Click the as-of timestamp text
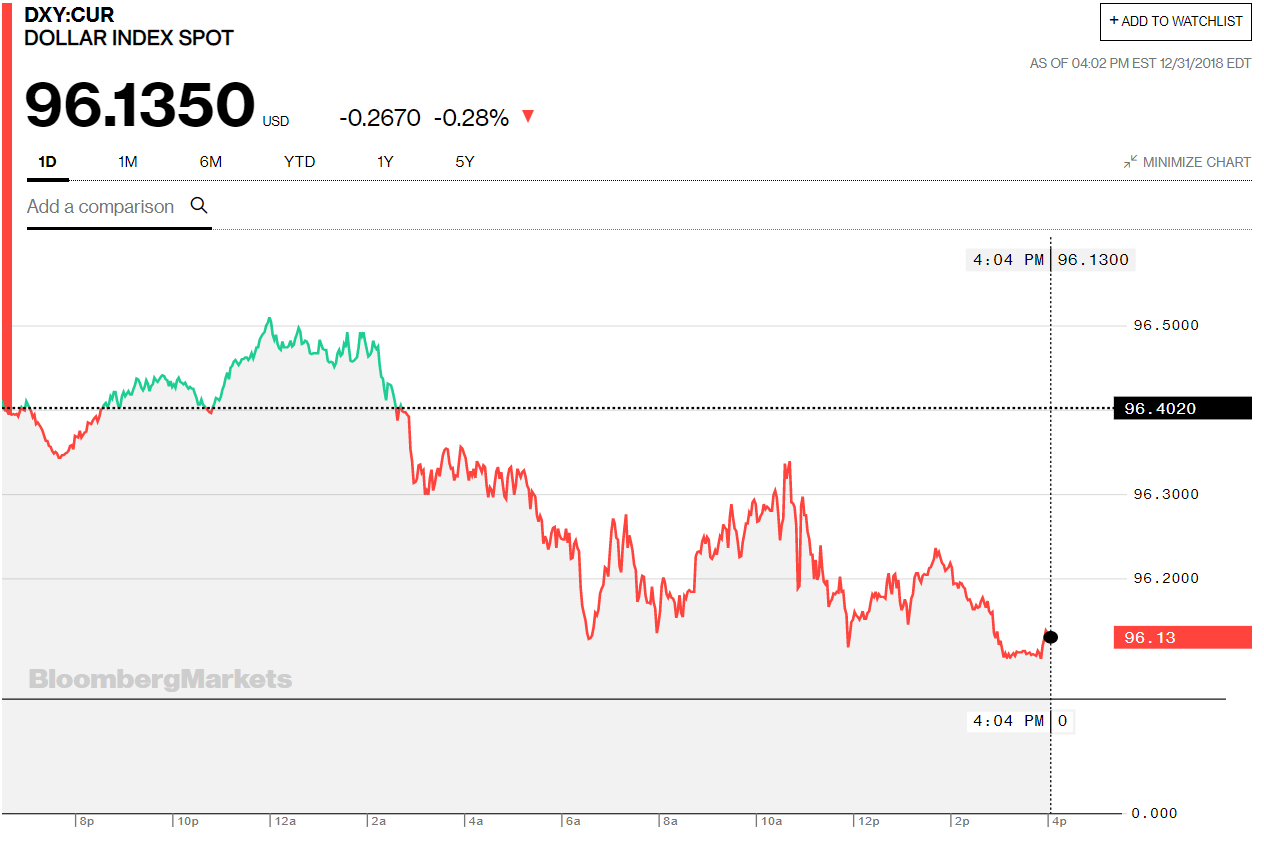The height and width of the screenshot is (845, 1264). [x=1140, y=63]
